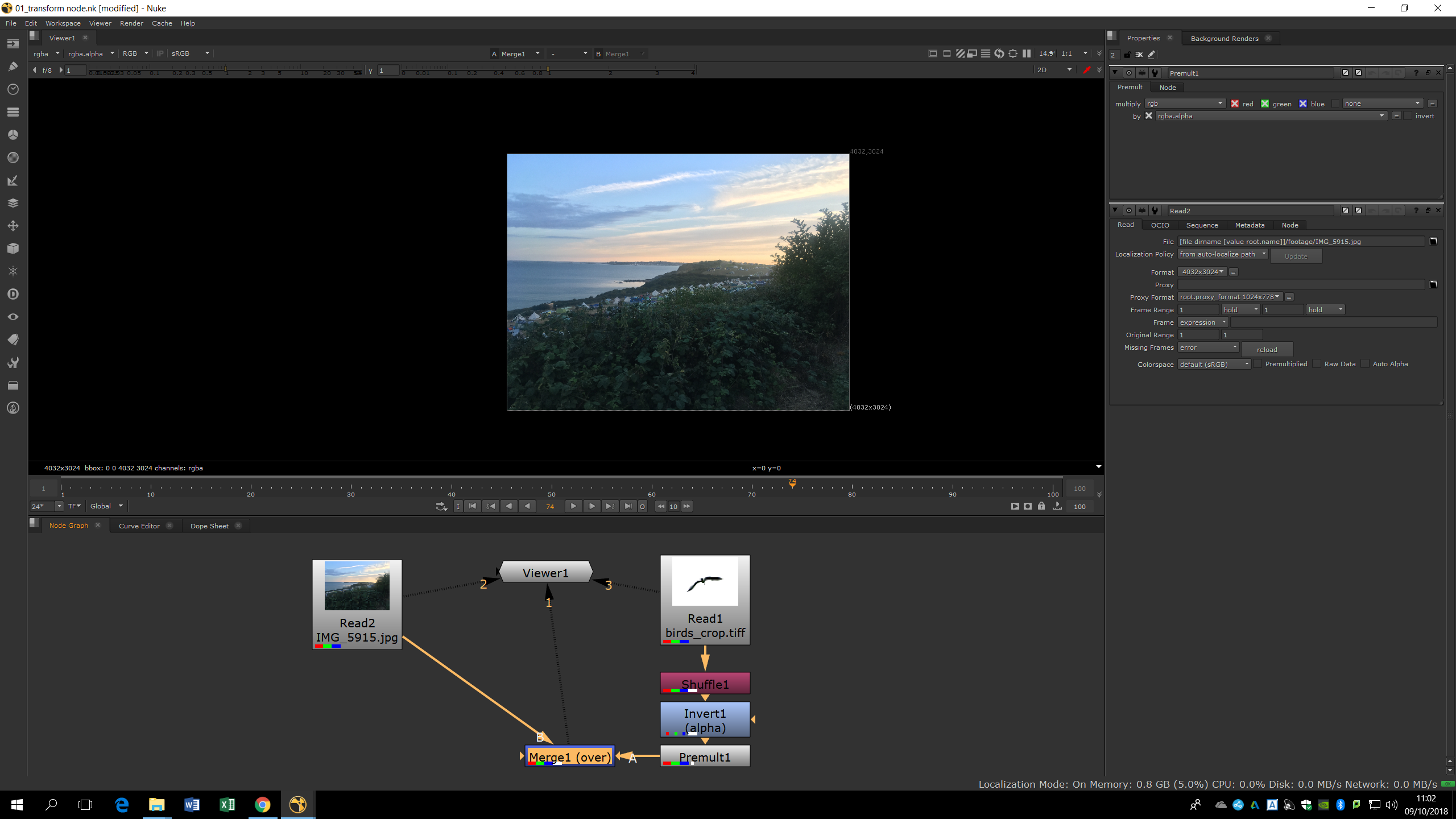The height and width of the screenshot is (819, 1456).
Task: Open the Colorspace default (sRGB) dropdown
Action: pyautogui.click(x=1214, y=364)
